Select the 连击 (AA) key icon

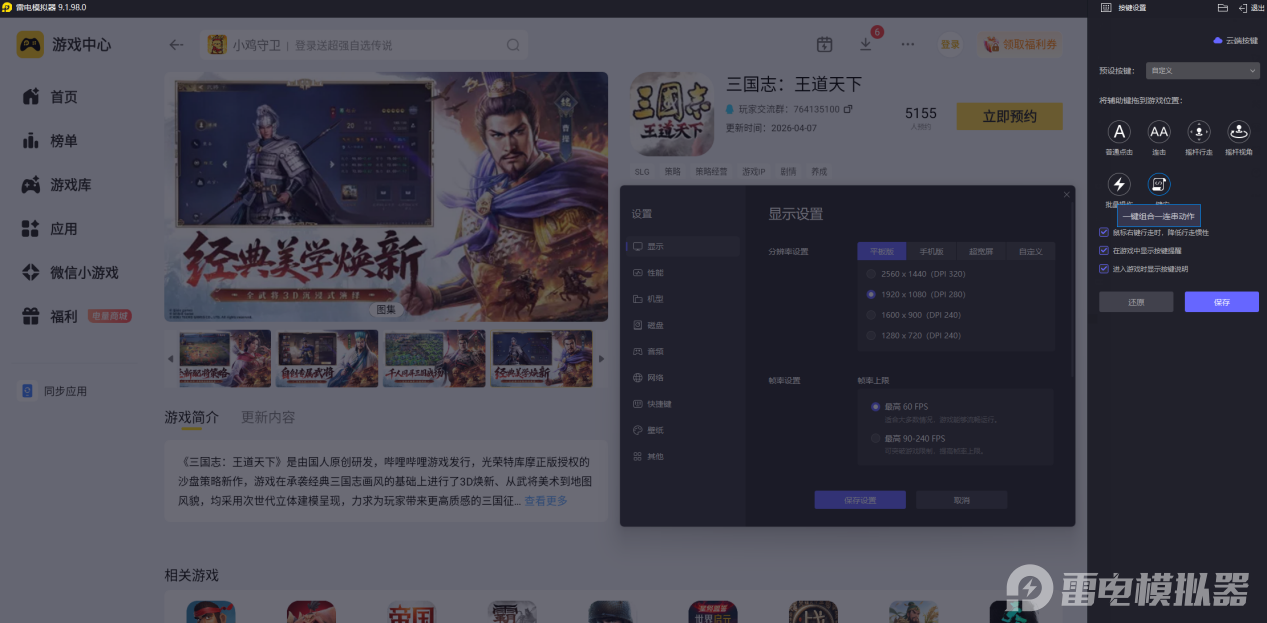(1159, 131)
